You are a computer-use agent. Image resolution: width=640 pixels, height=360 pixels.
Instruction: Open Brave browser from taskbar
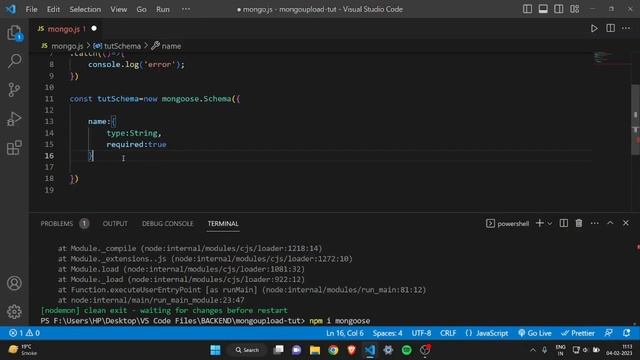[351, 350]
